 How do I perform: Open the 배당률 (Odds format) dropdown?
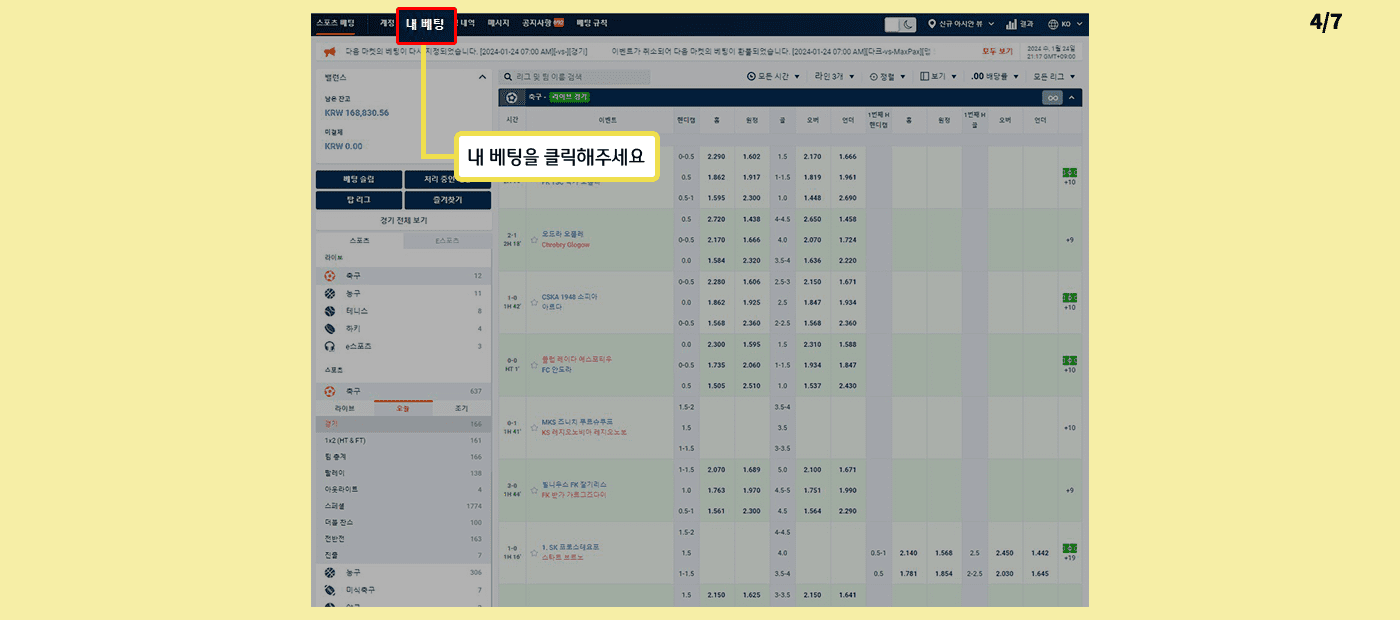(994, 76)
